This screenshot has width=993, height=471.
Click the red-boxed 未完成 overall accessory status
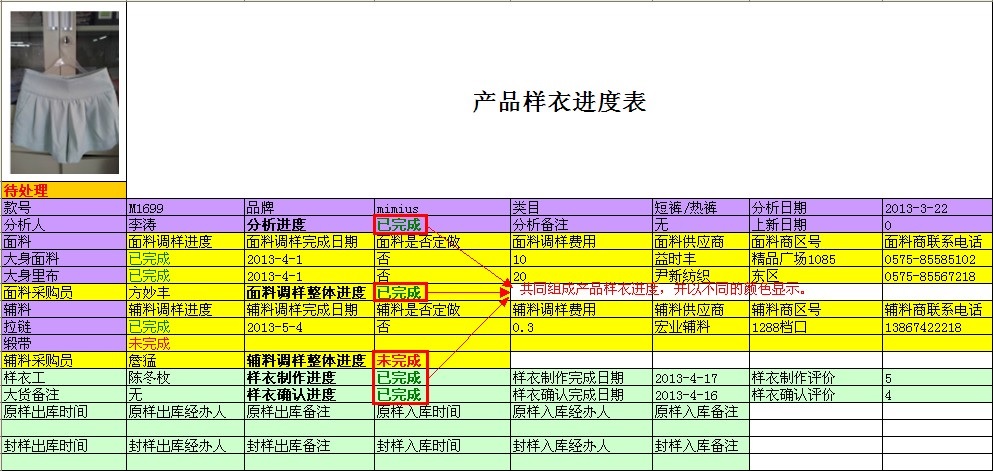click(x=398, y=361)
